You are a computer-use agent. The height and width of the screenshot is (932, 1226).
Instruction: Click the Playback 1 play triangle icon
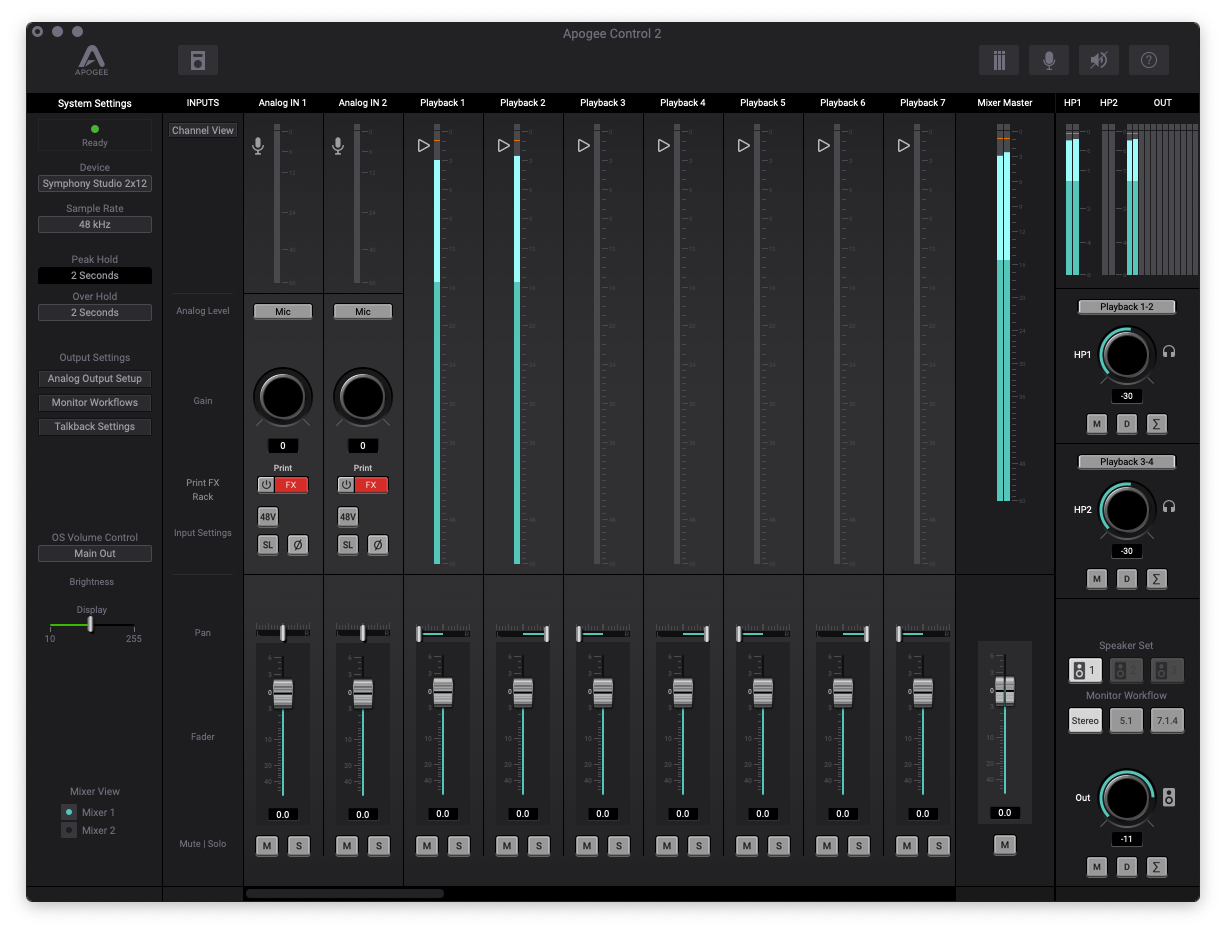pyautogui.click(x=423, y=146)
